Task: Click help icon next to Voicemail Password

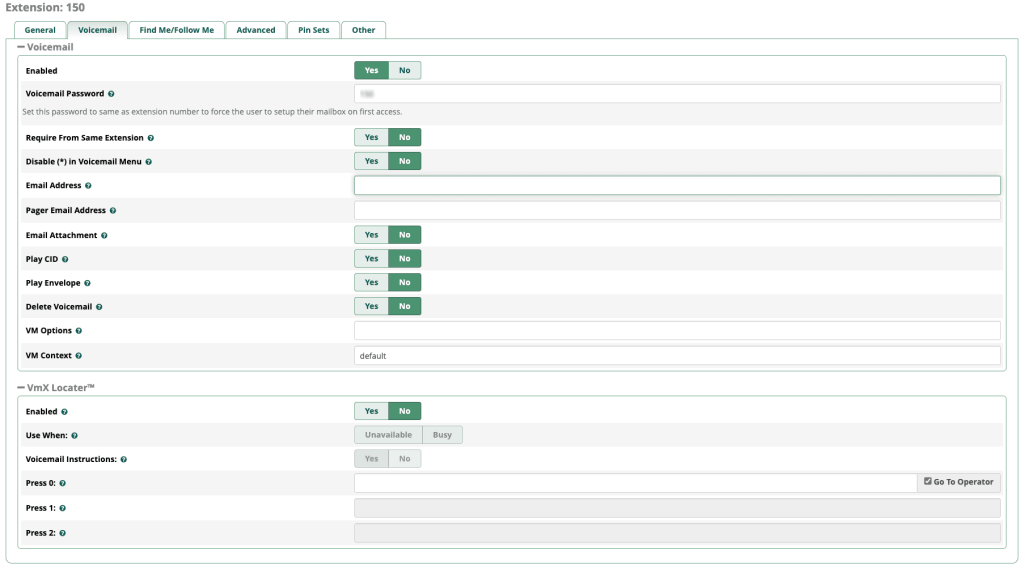Action: [x=111, y=94]
